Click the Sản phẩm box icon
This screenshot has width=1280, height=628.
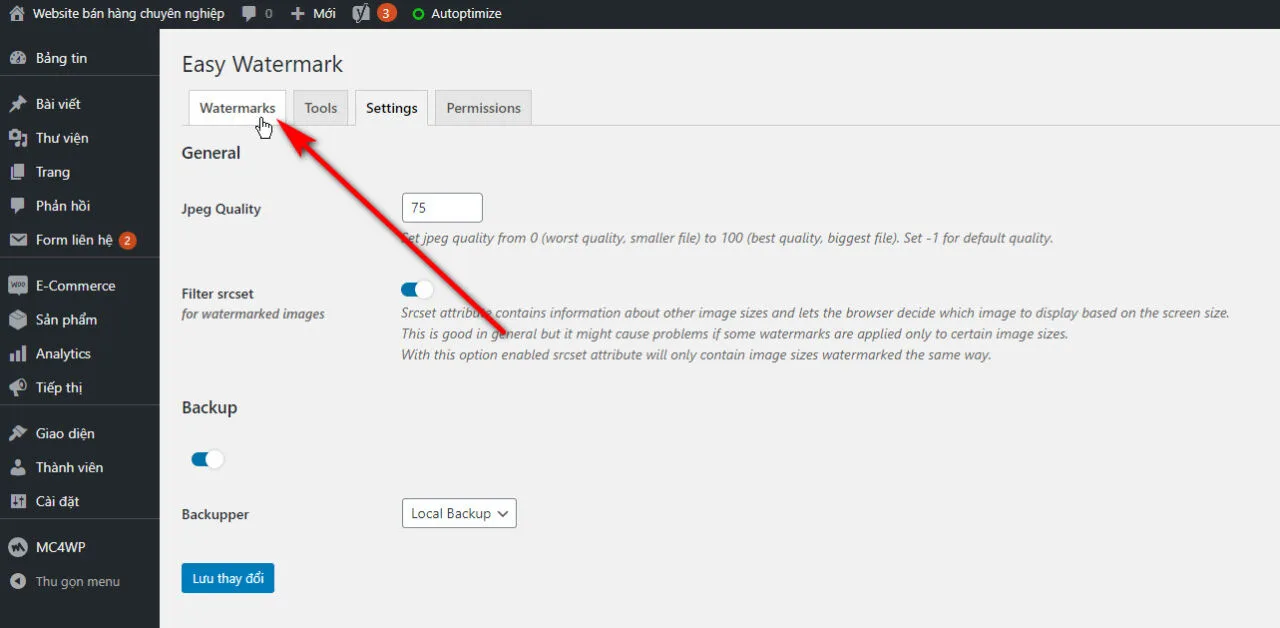point(18,320)
